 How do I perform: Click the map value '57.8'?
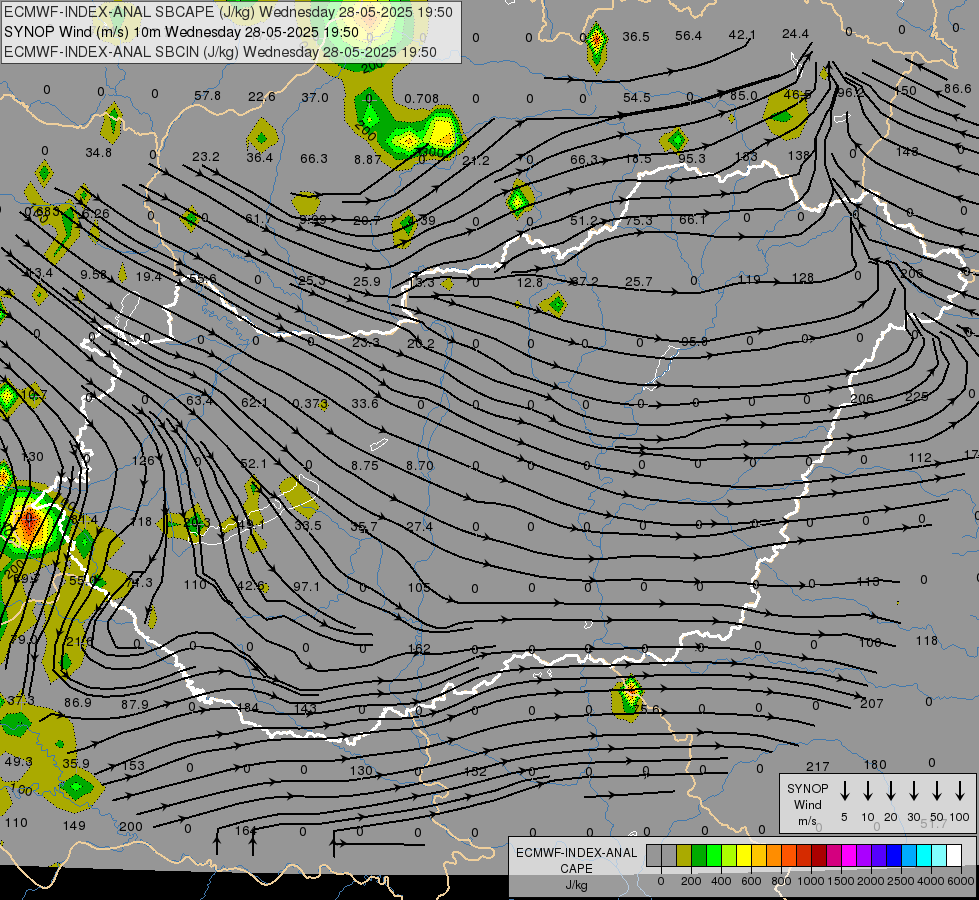coord(207,96)
